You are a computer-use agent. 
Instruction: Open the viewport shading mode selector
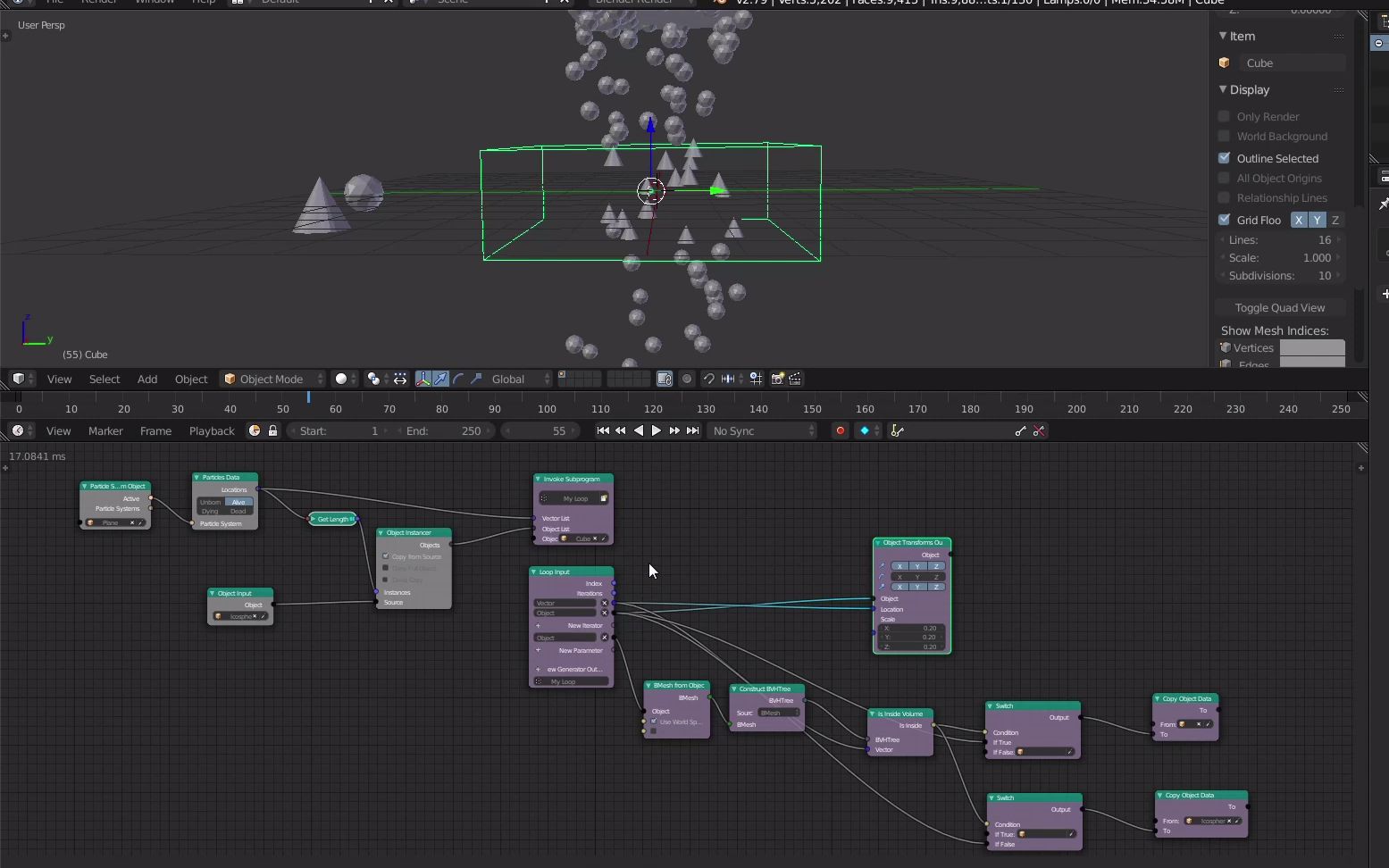345,379
